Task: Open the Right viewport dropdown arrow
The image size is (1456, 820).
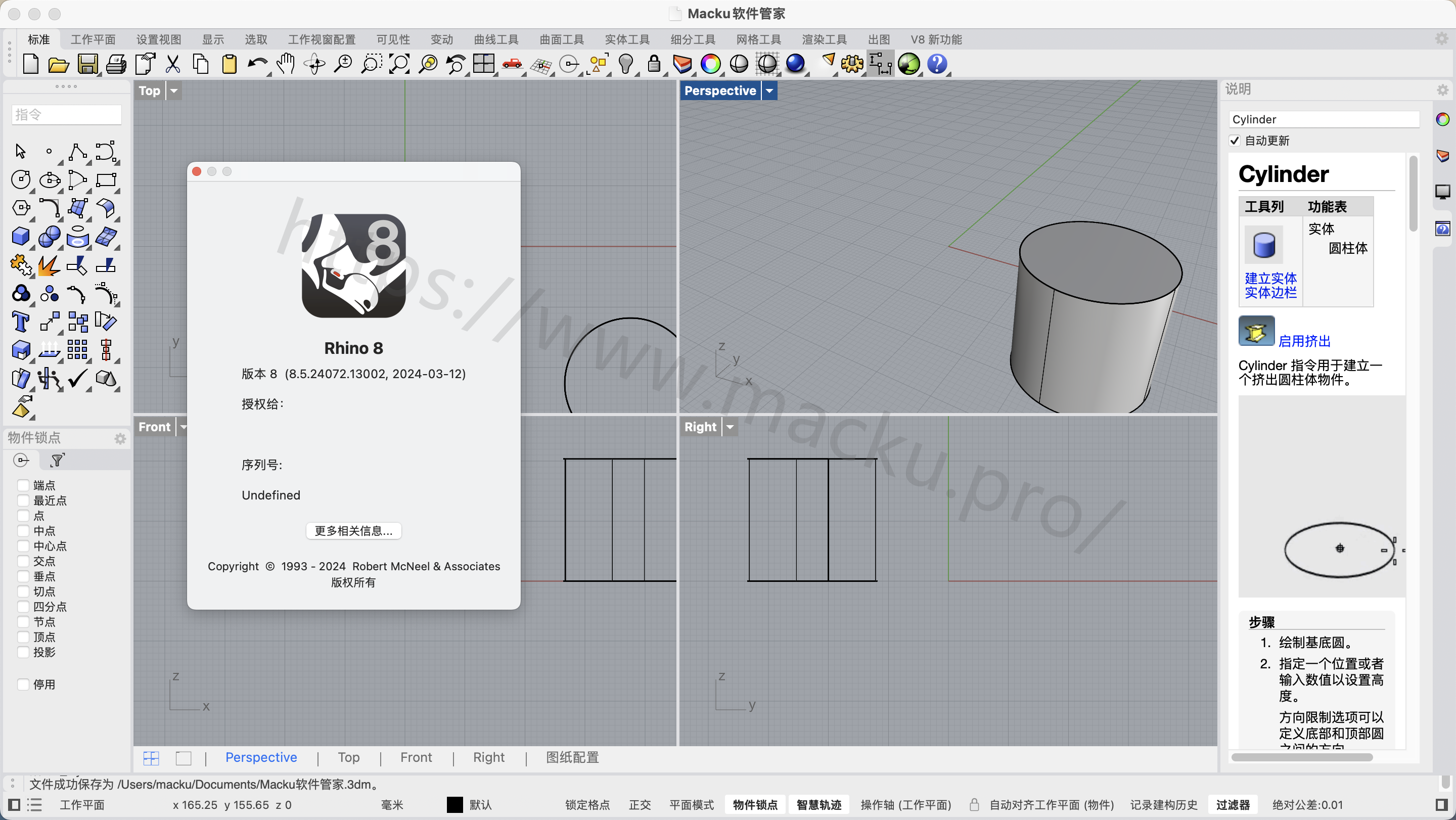Action: 730,427
